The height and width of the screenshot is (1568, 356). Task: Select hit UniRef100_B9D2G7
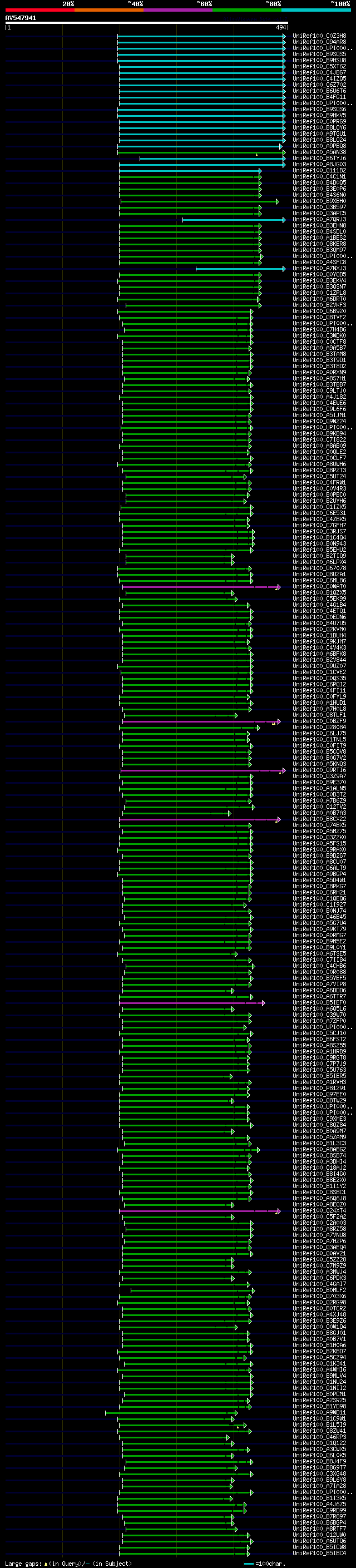(x=319, y=855)
